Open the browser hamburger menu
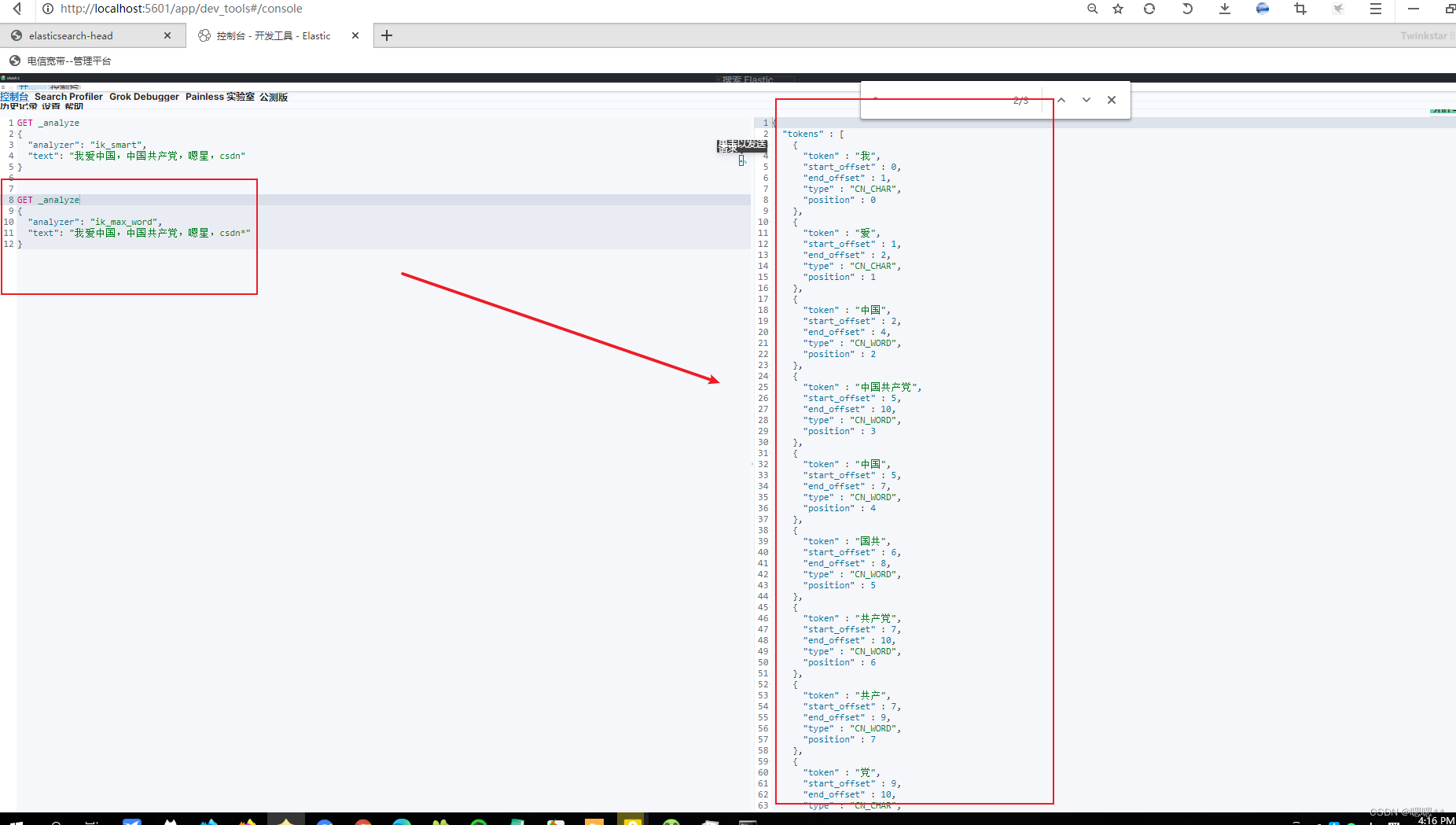Viewport: 1456px width, 825px height. click(1376, 9)
